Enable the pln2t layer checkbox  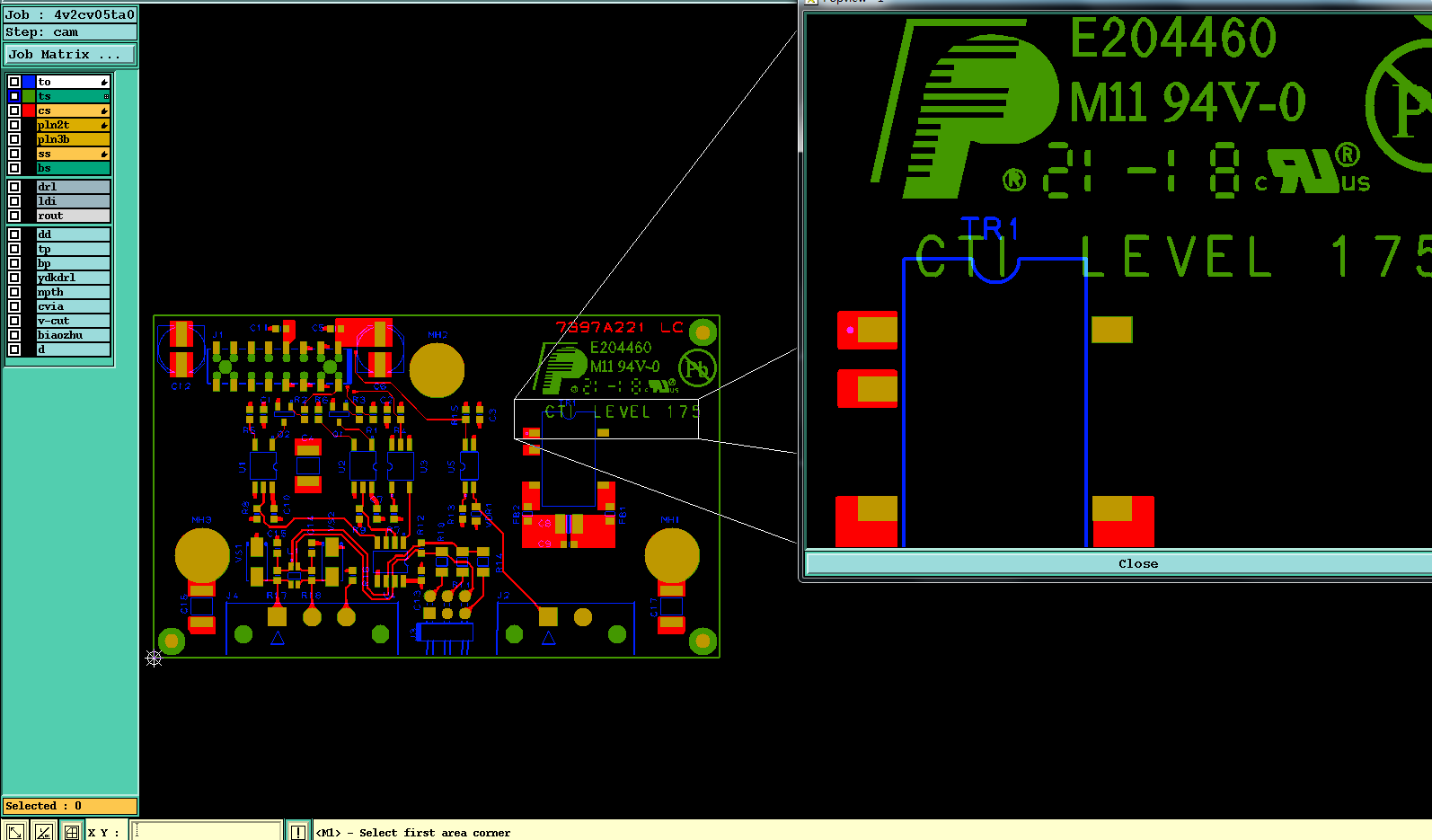pyautogui.click(x=14, y=125)
